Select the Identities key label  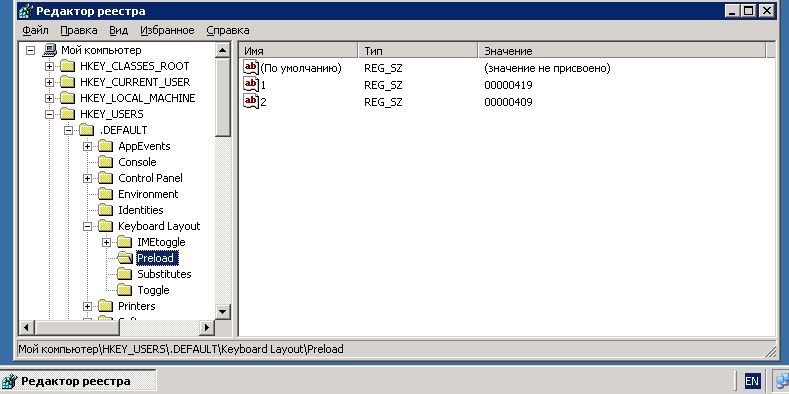(x=140, y=210)
